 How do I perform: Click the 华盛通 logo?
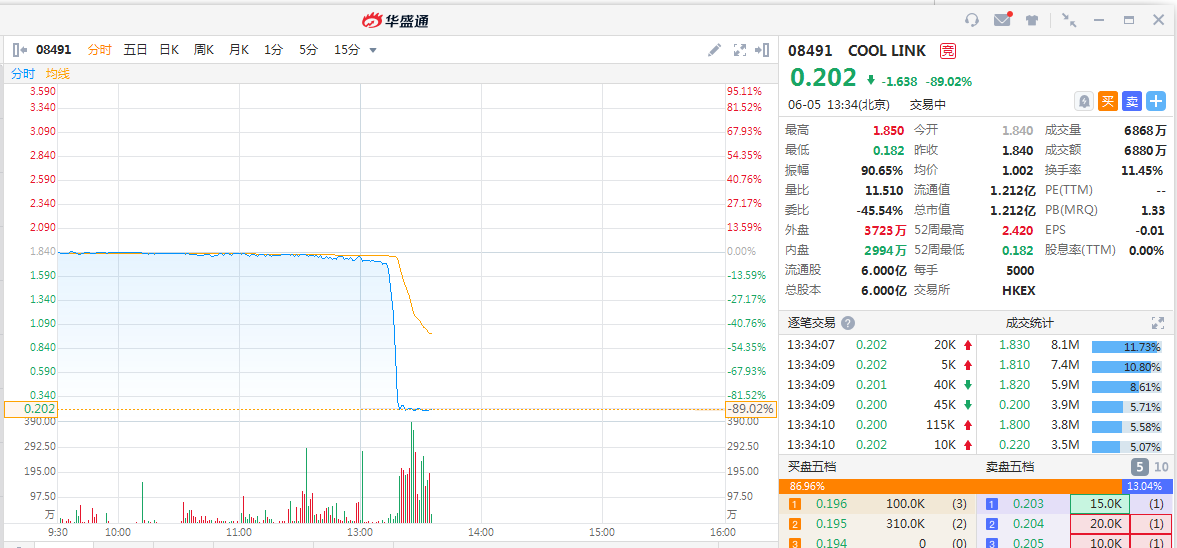pos(396,20)
